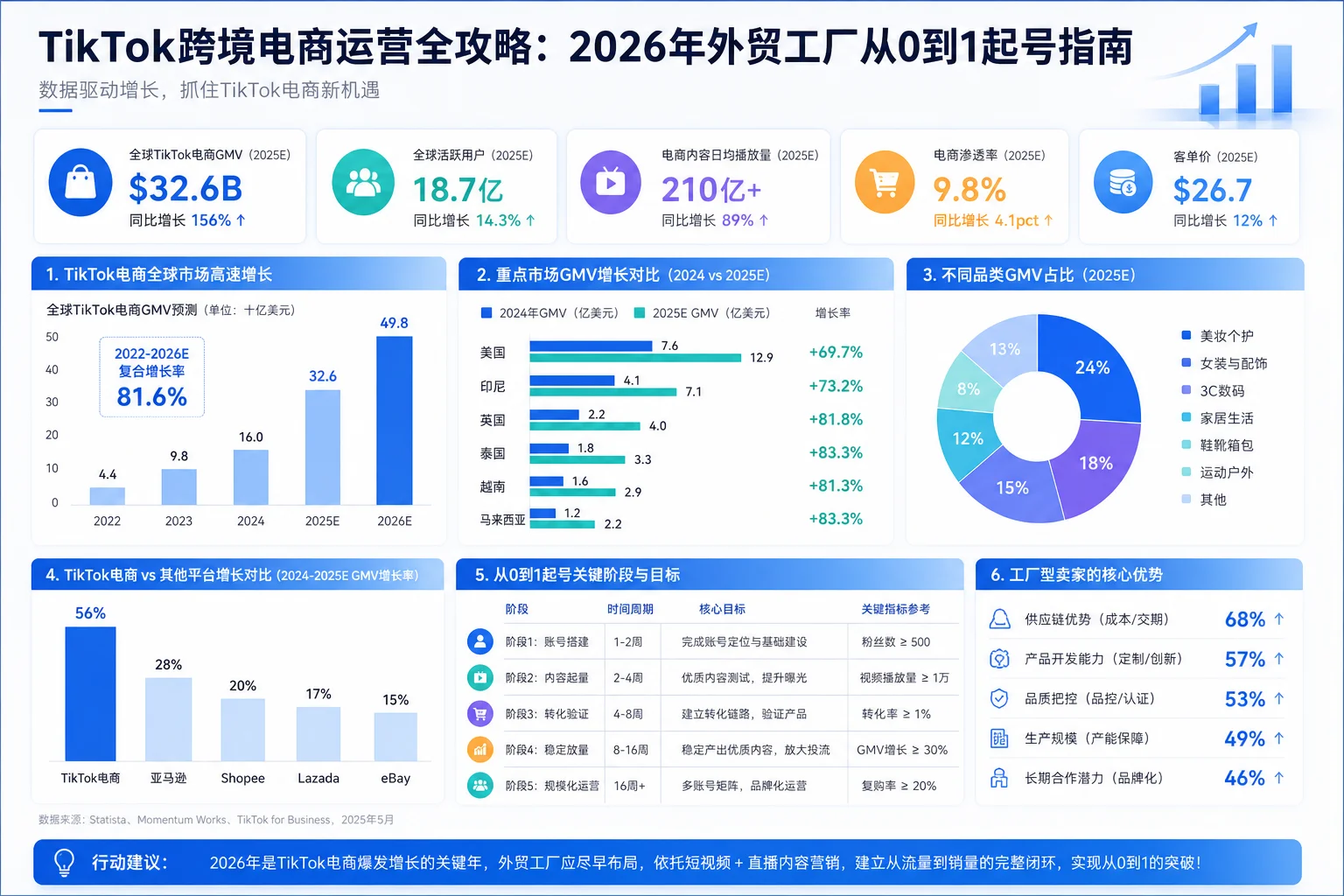1344x896 pixels.
Task: Click the Shopee 20% bar
Action: [242, 730]
